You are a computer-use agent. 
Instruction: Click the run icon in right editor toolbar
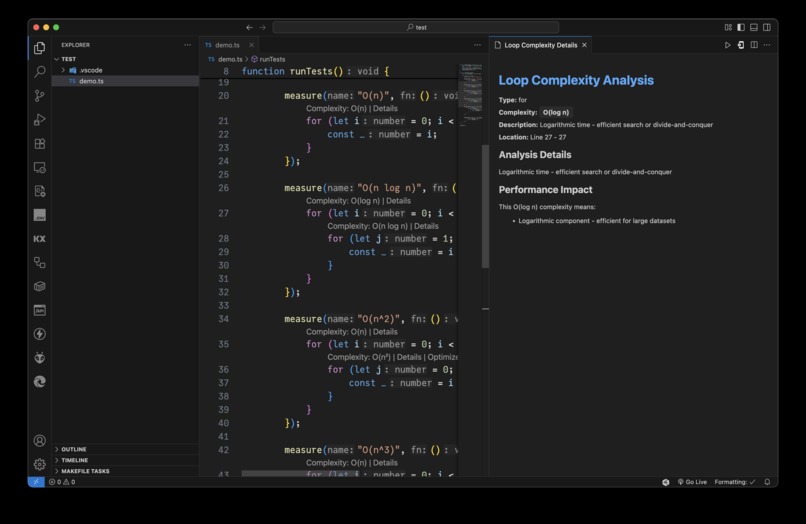coord(727,45)
